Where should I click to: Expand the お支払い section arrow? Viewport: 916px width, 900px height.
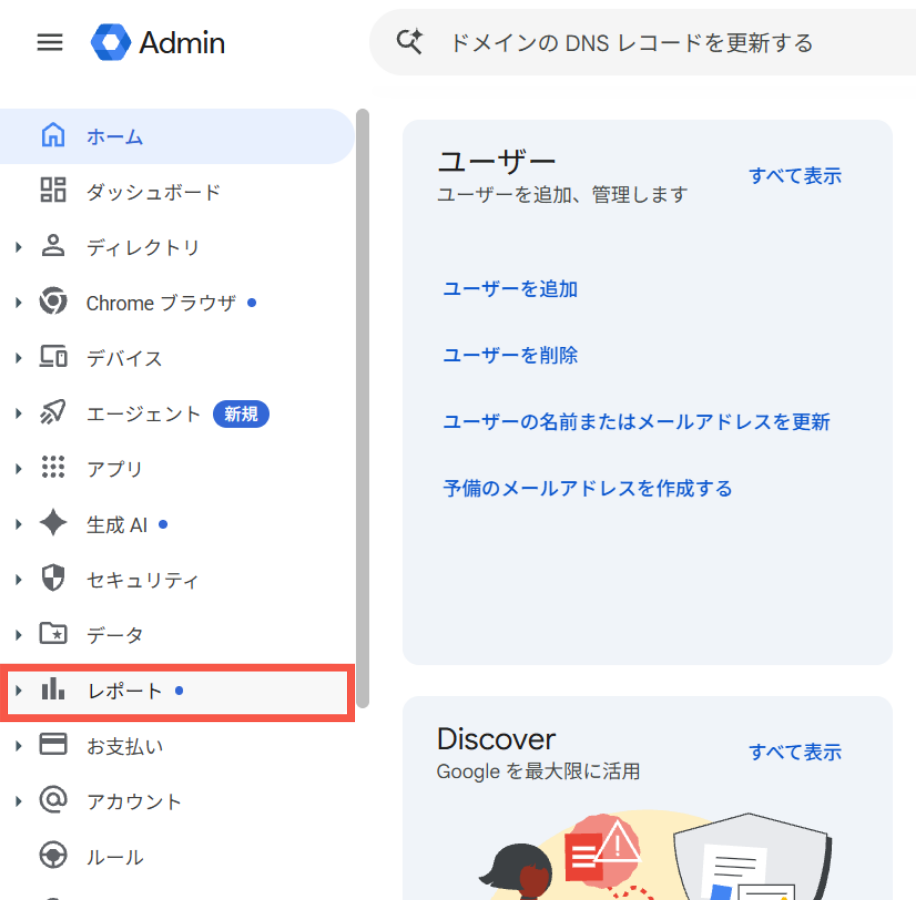point(19,746)
